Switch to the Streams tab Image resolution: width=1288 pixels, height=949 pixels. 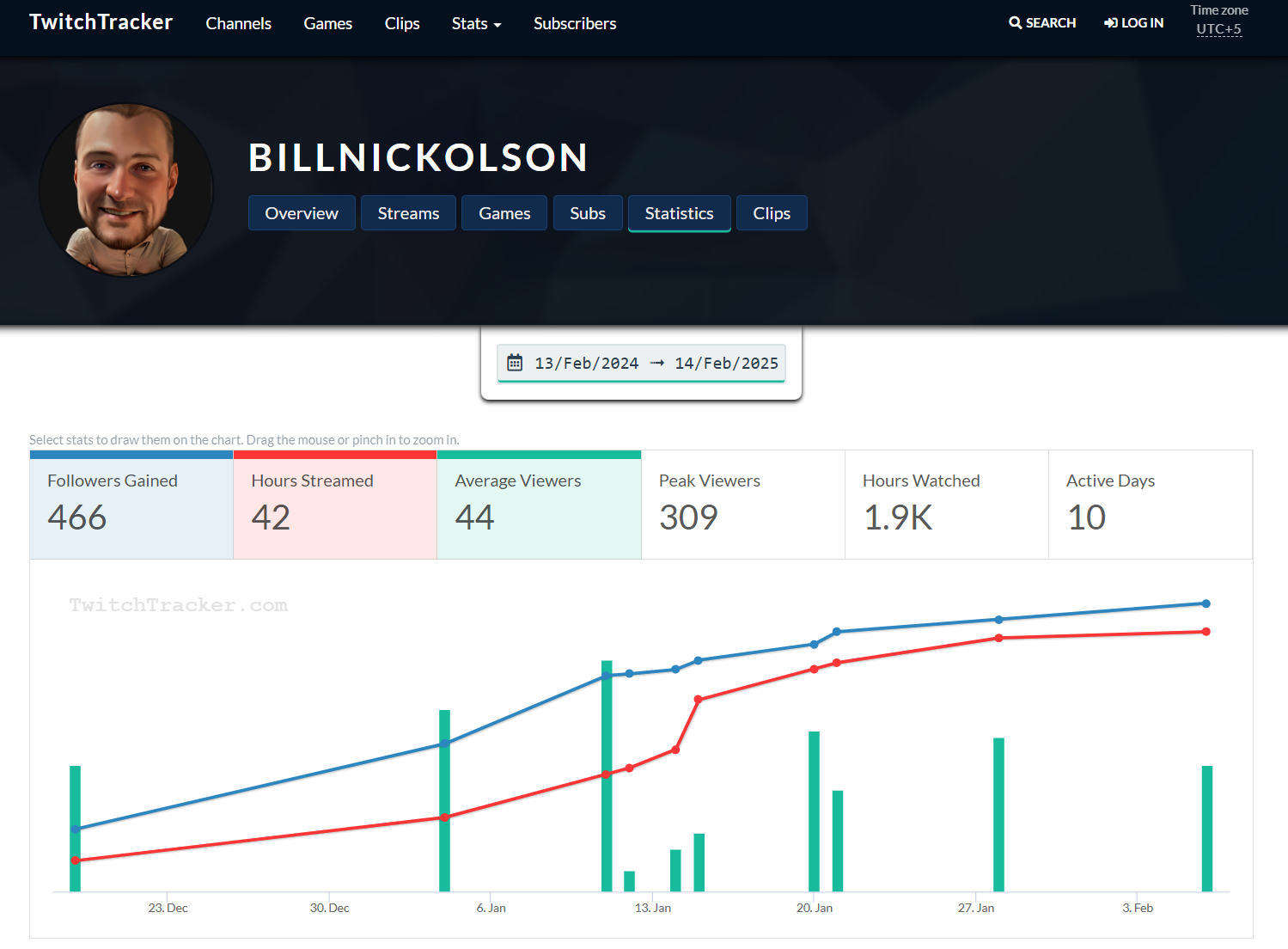(408, 213)
